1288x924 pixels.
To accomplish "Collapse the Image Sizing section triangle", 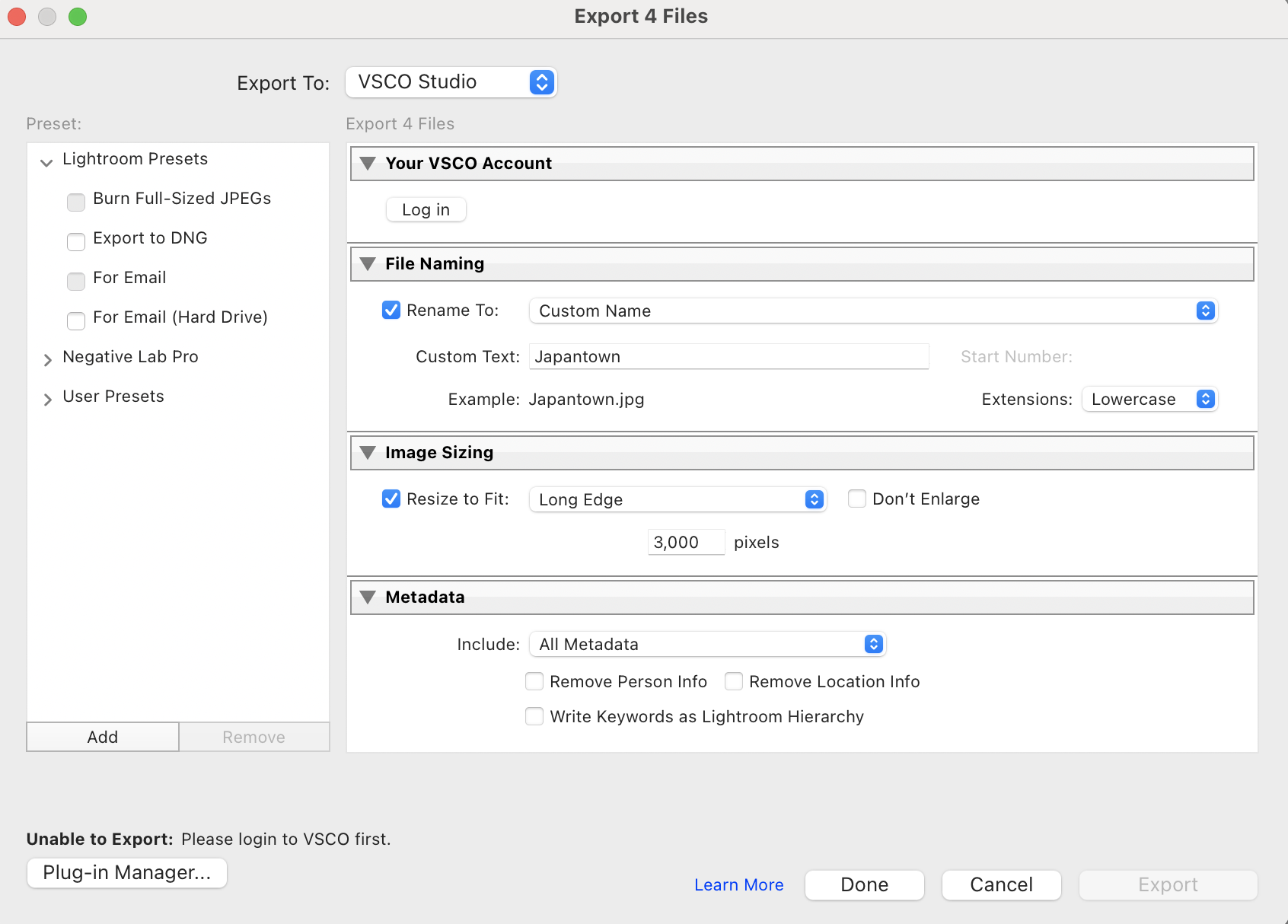I will coord(368,453).
